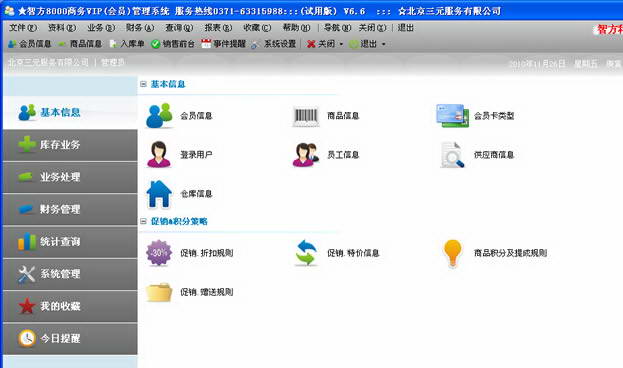The width and height of the screenshot is (623, 368).
Task: Click 退出 in the menu bar
Action: pyautogui.click(x=406, y=28)
